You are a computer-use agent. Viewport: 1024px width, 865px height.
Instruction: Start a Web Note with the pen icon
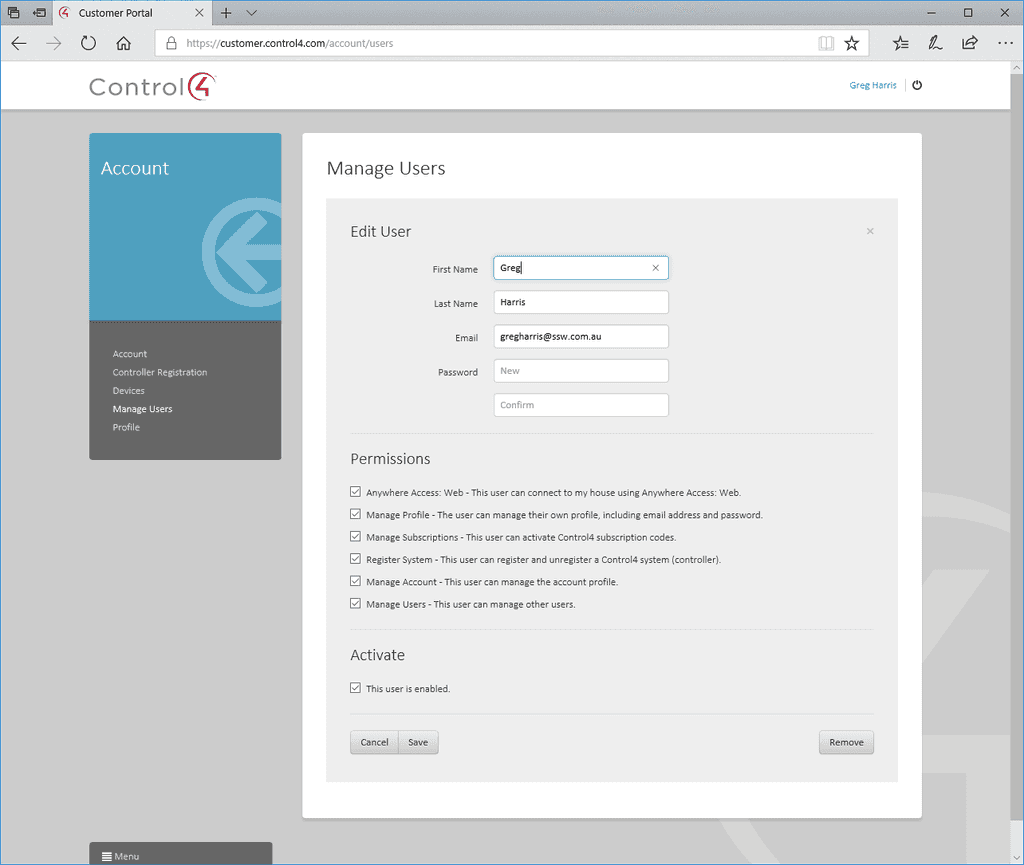(935, 43)
